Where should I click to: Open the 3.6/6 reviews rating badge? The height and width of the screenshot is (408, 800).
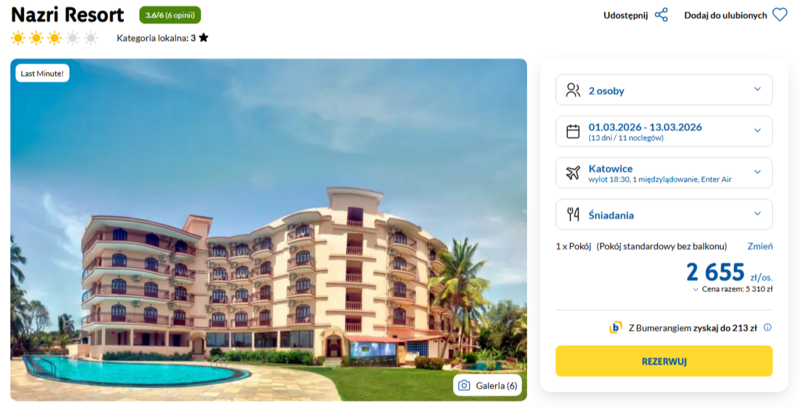point(170,15)
